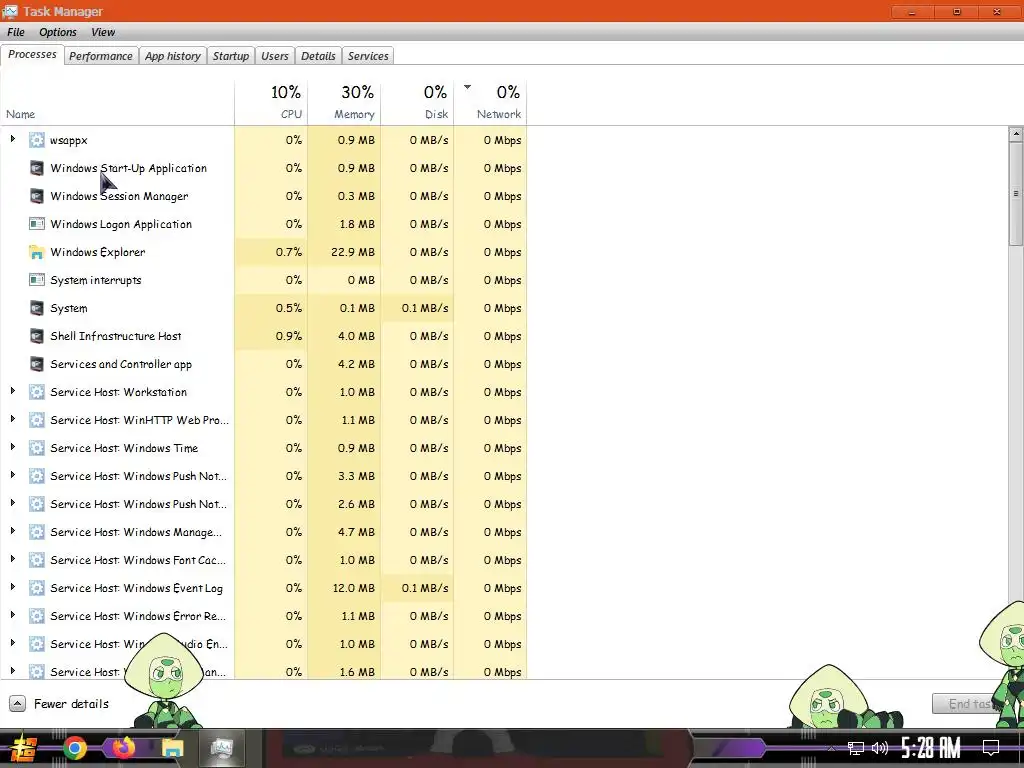Switch to the Details tab
The height and width of the screenshot is (768, 1024).
(x=318, y=56)
